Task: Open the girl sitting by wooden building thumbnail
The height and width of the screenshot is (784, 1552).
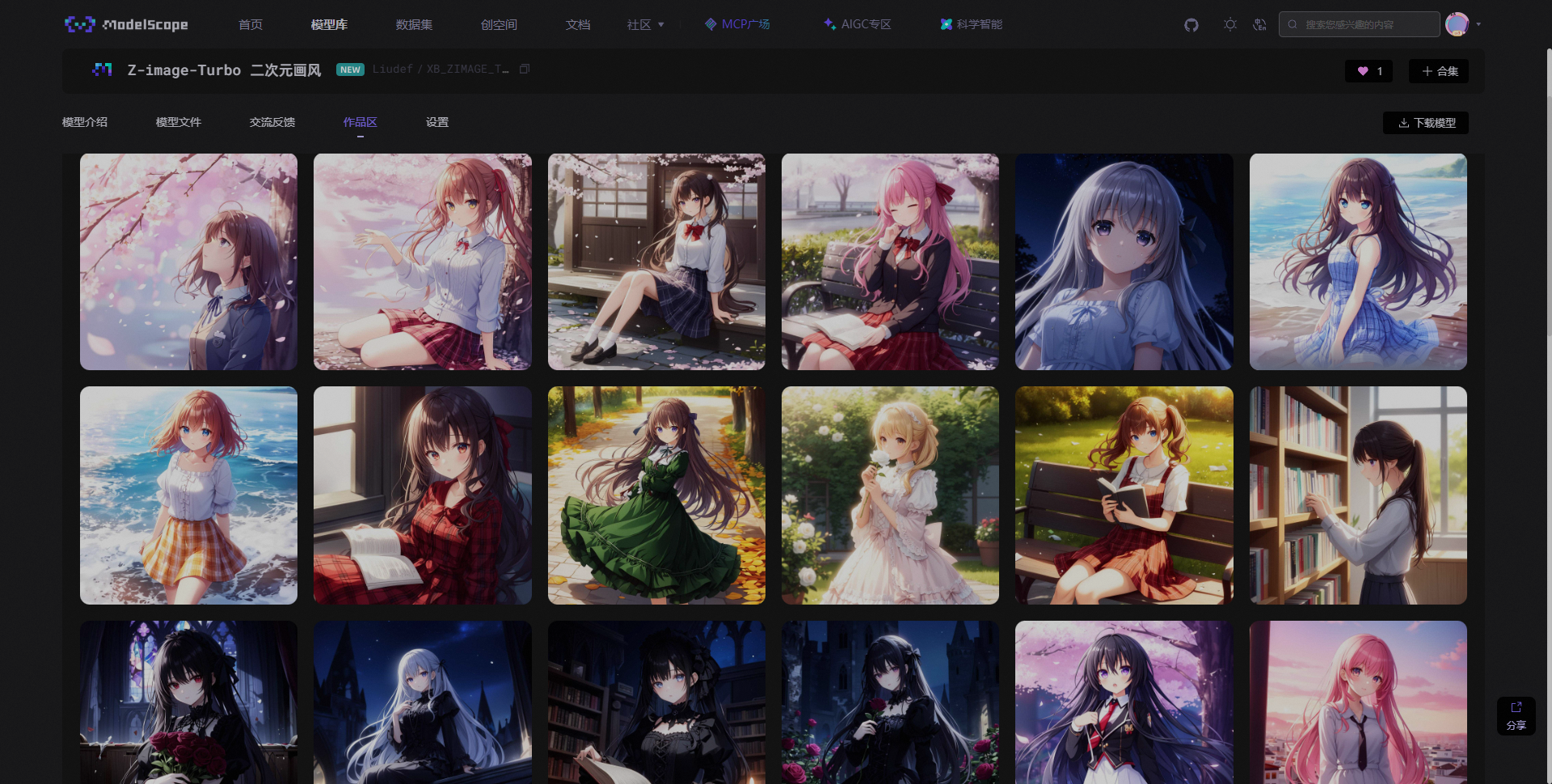Action: pos(656,262)
